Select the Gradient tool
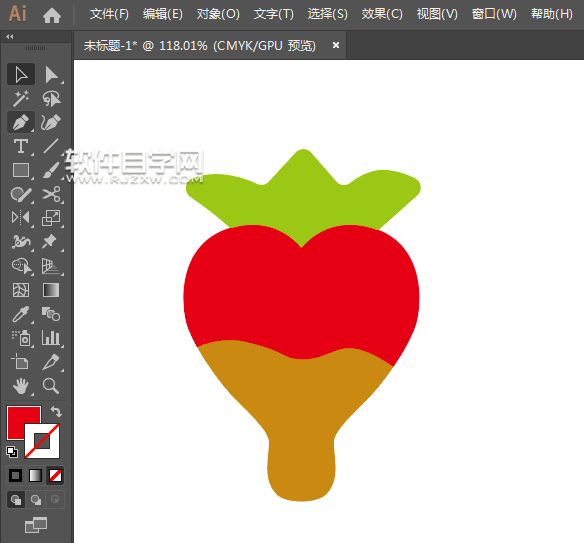Screen dimensions: 584x543 [51, 290]
